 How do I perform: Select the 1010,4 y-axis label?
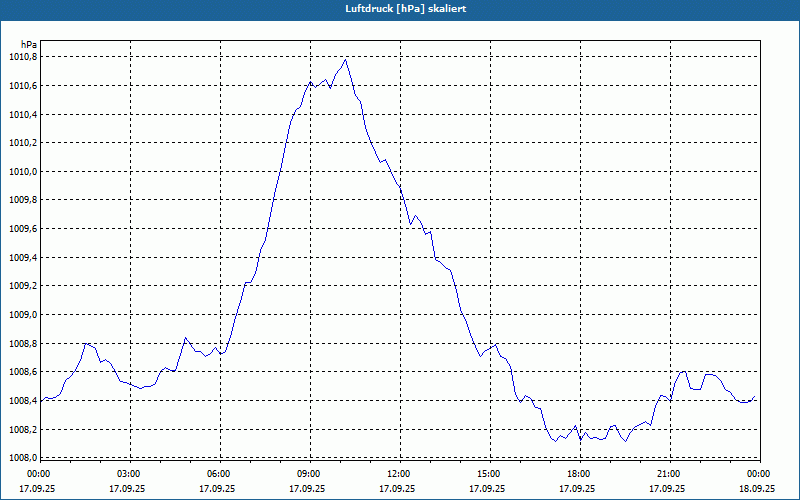23,114
